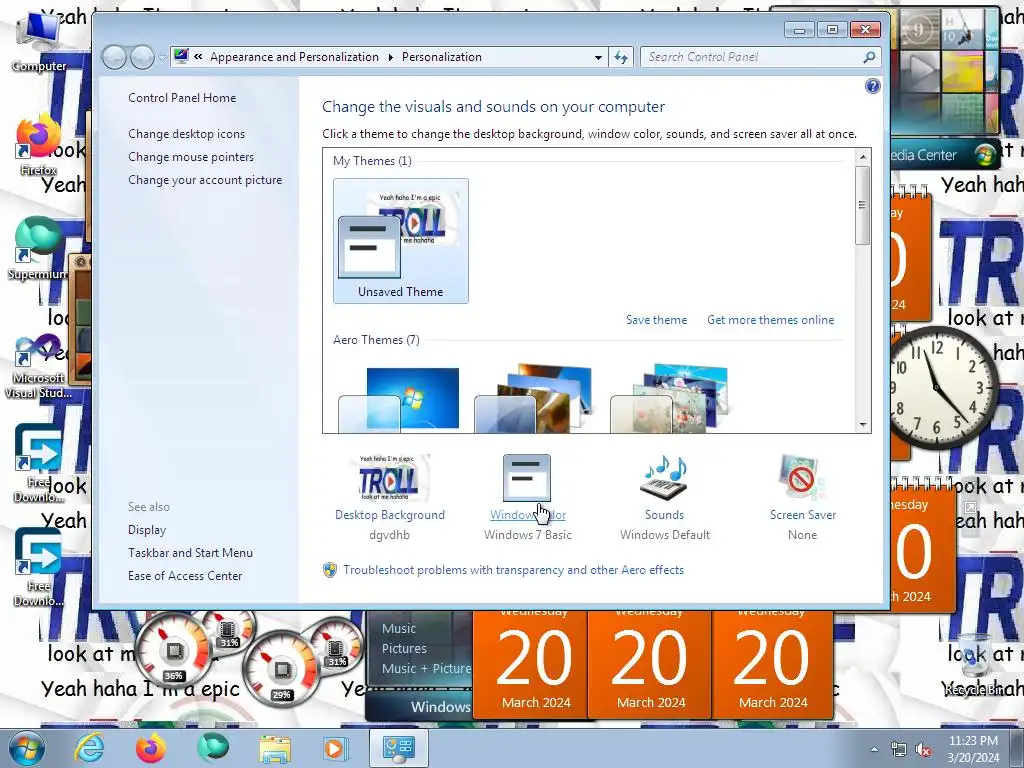Launch Supermium from the taskbar
The width and height of the screenshot is (1024, 768).
213,748
